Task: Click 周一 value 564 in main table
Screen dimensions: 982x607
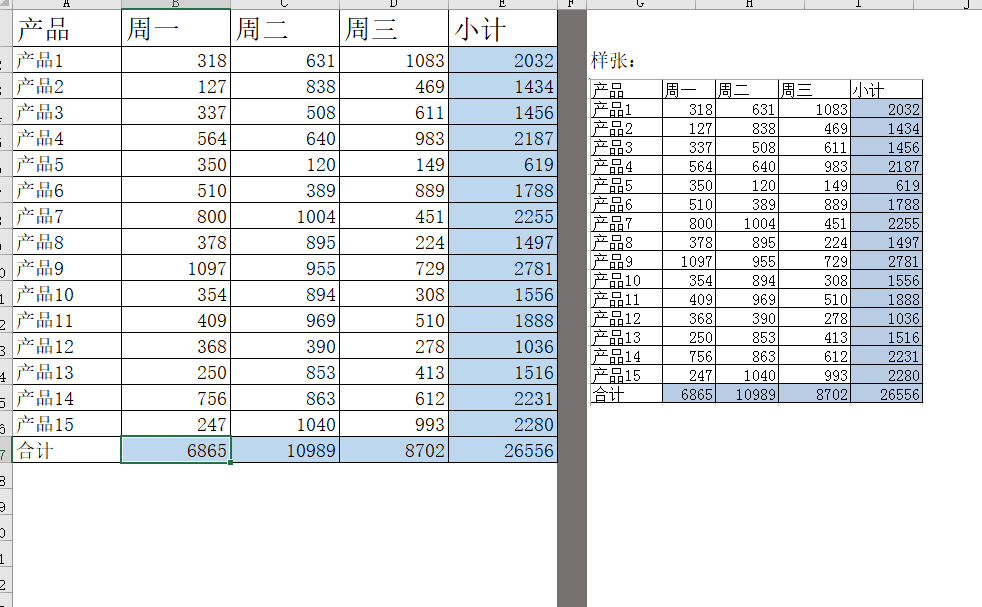Action: (176, 138)
